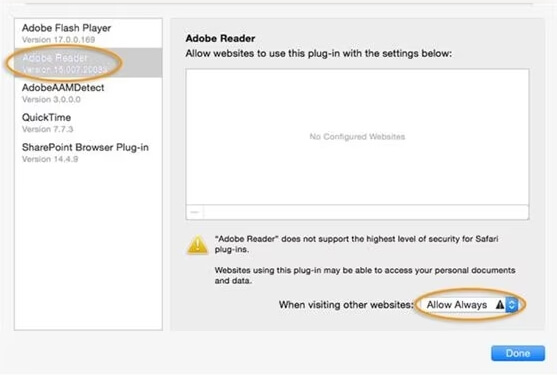Select the Adobe Reader plug-in row
Image resolution: width=557 pixels, height=375 pixels.
[x=88, y=63]
